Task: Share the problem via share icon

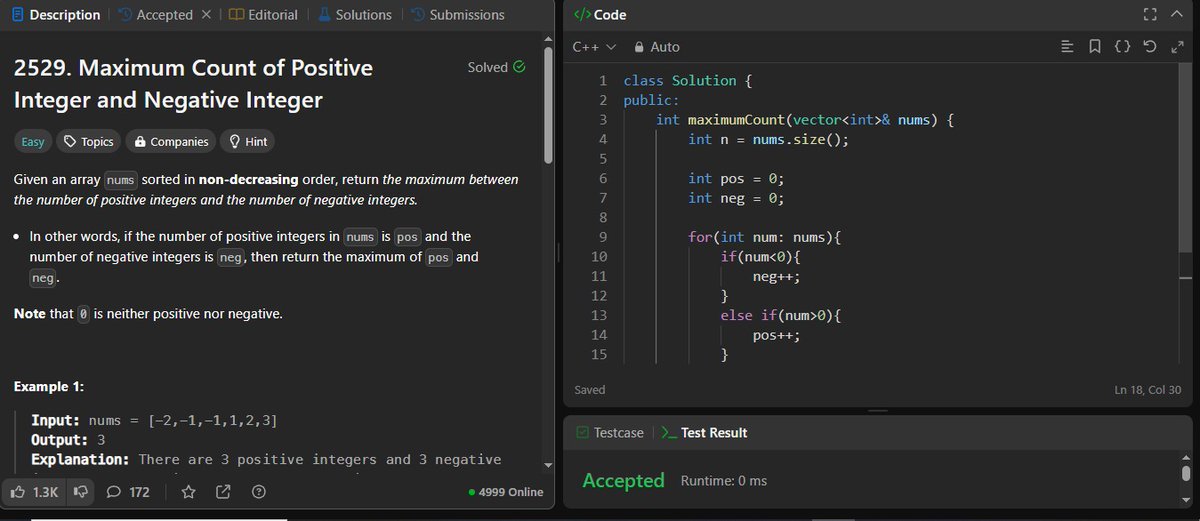Action: click(223, 492)
